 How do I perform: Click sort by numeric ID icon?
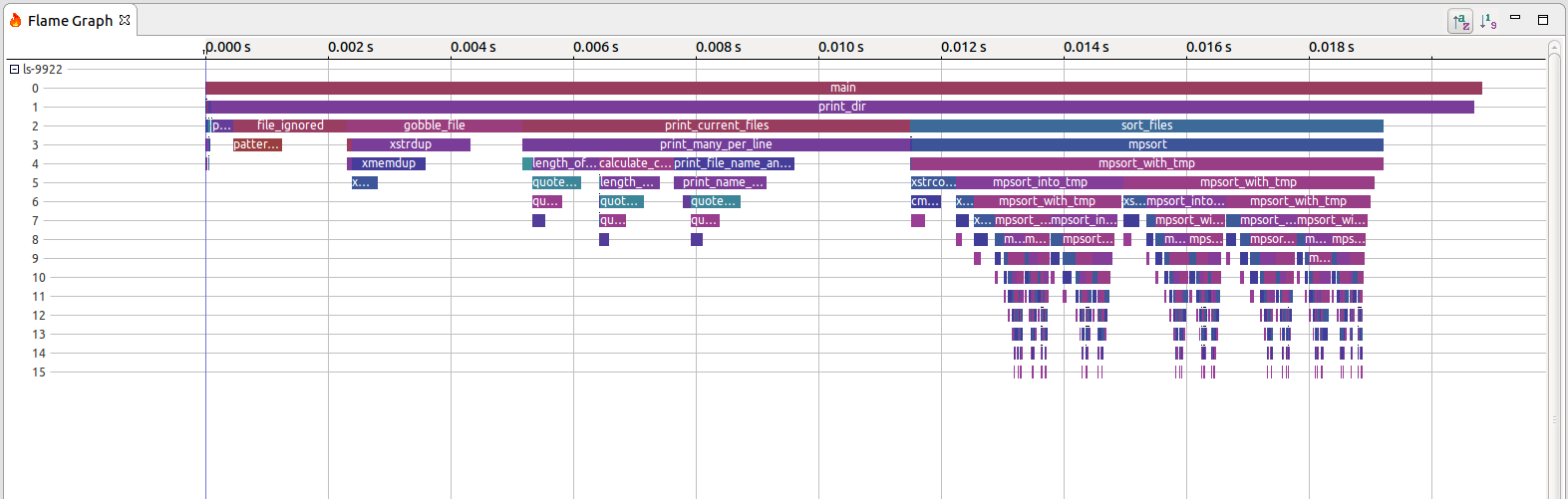point(1488,21)
